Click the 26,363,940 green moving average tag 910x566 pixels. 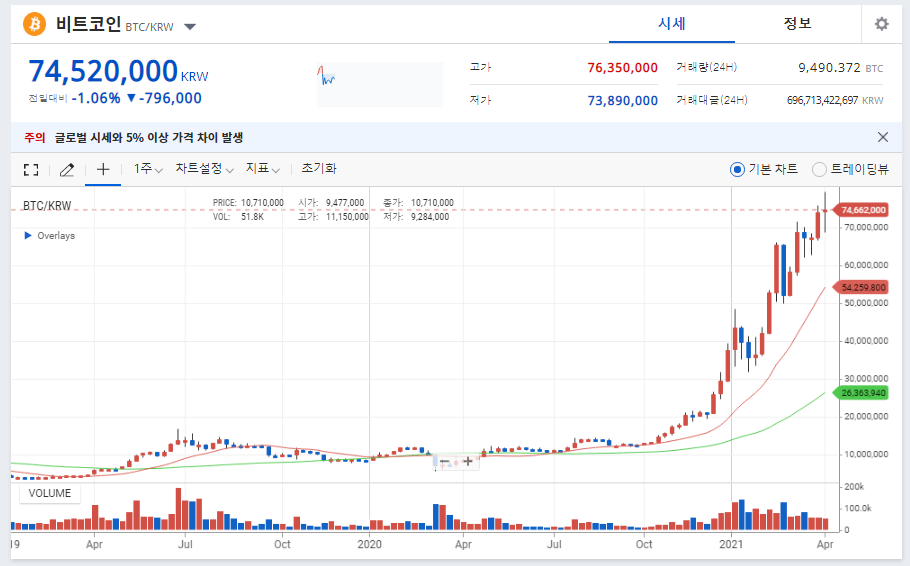pyautogui.click(x=860, y=393)
